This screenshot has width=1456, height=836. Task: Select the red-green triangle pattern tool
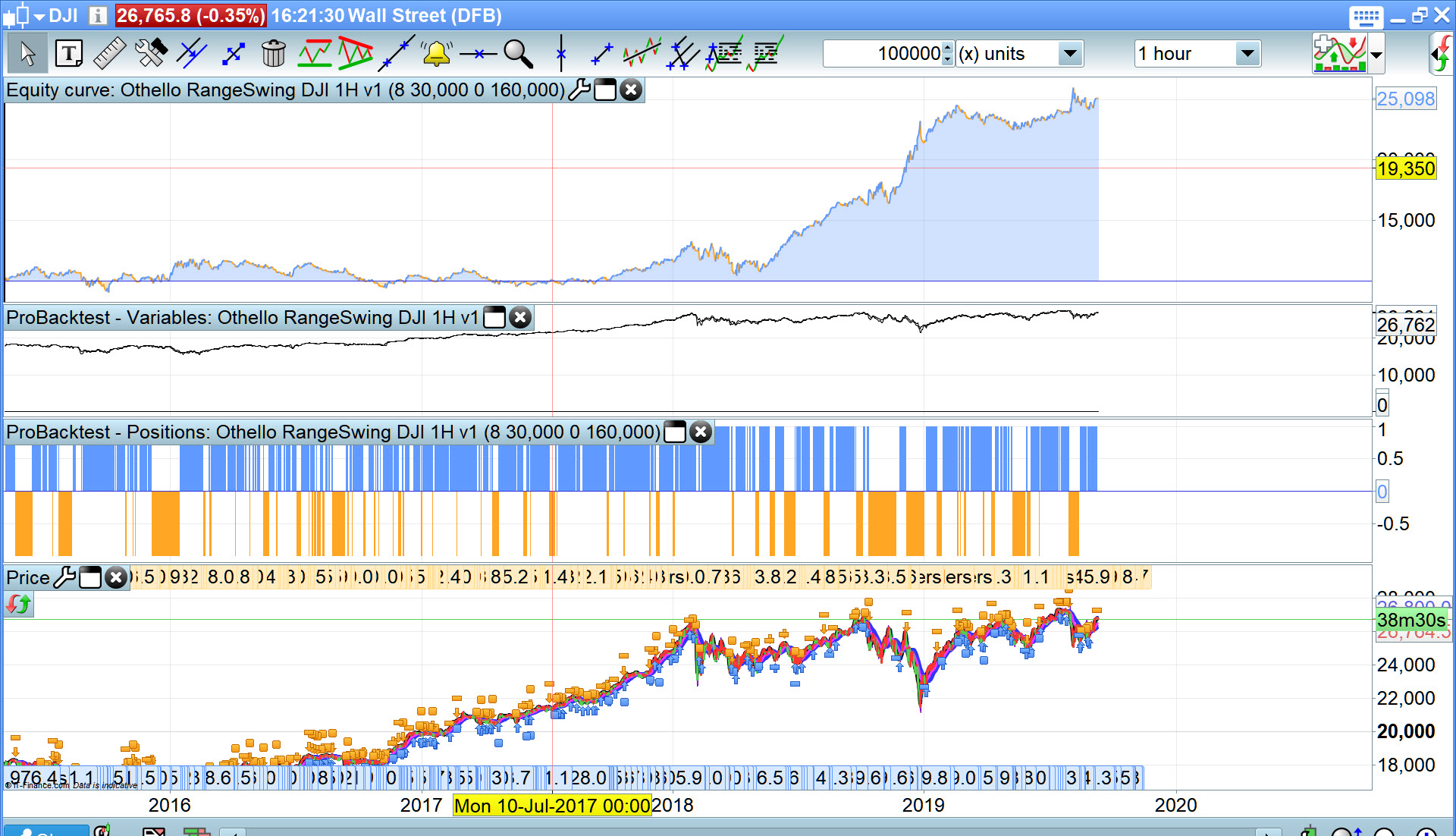pyautogui.click(x=355, y=54)
